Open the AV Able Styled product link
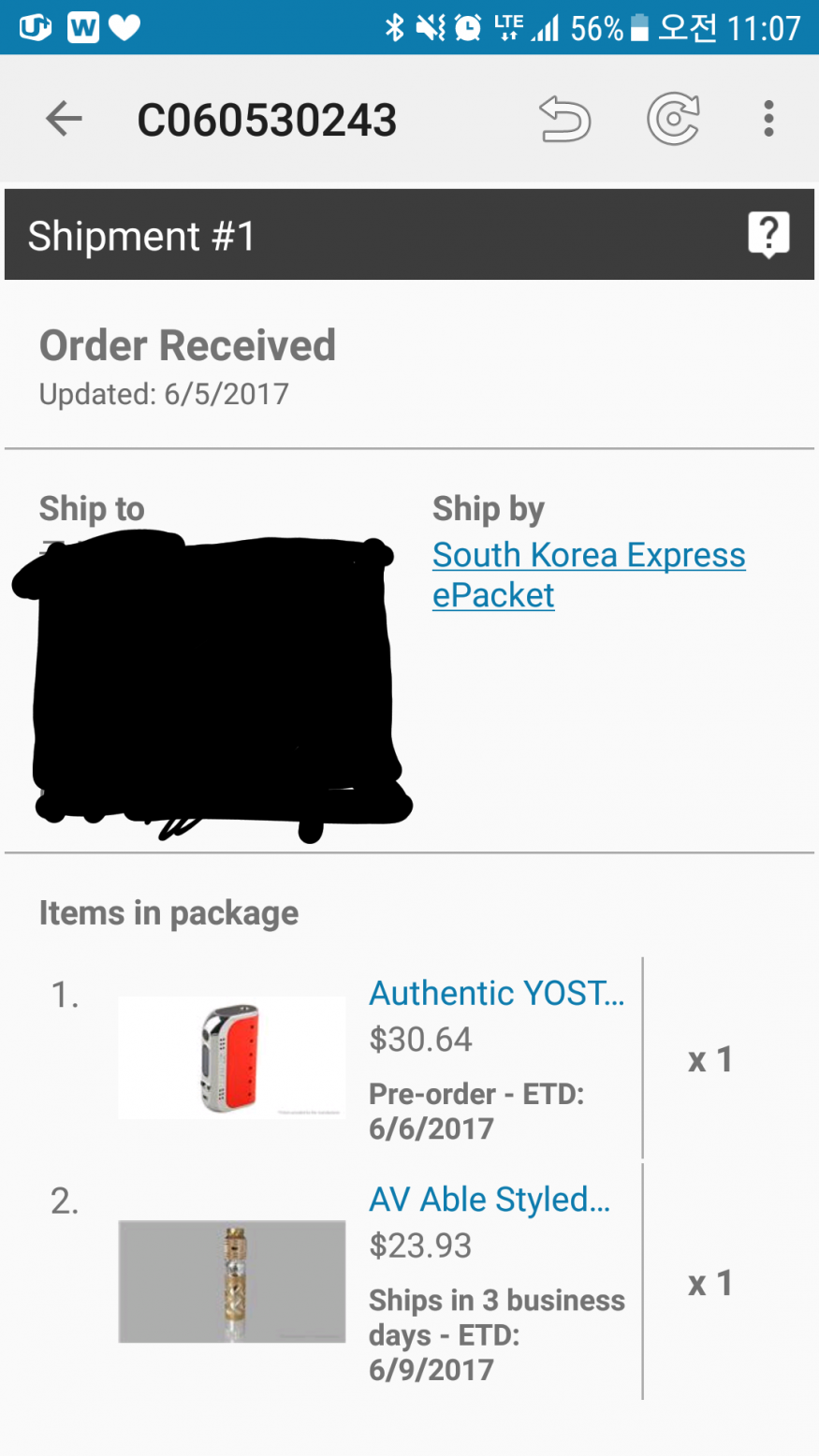 coord(490,1199)
